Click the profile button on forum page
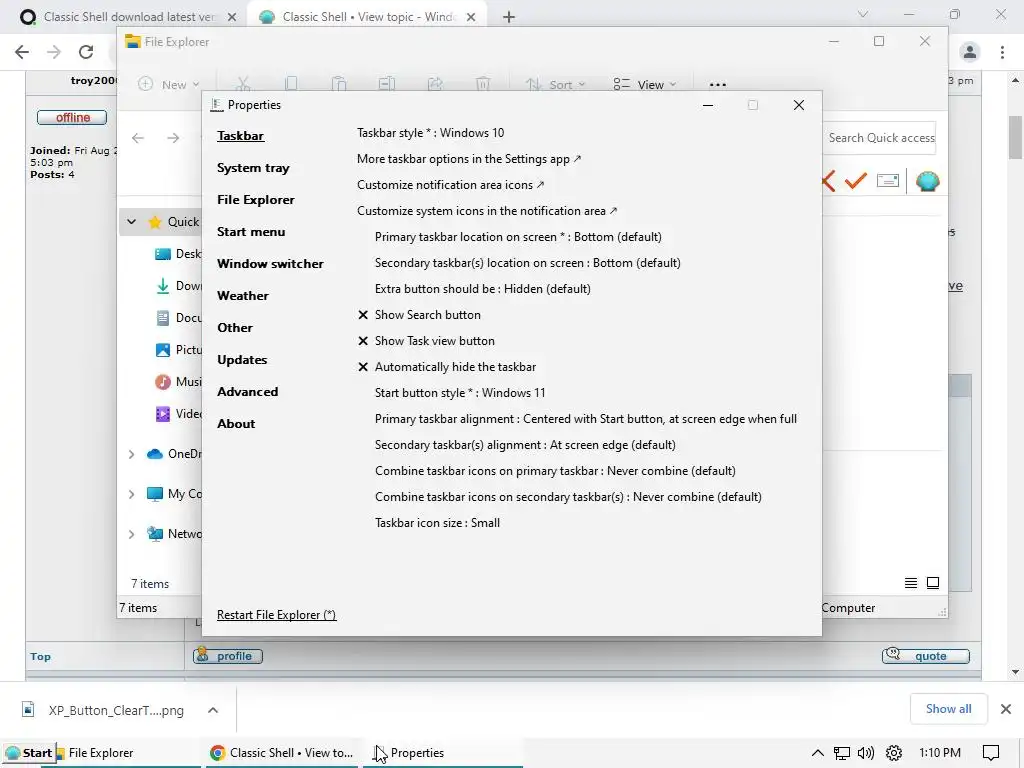Viewport: 1024px width, 768px height. pyautogui.click(x=228, y=656)
